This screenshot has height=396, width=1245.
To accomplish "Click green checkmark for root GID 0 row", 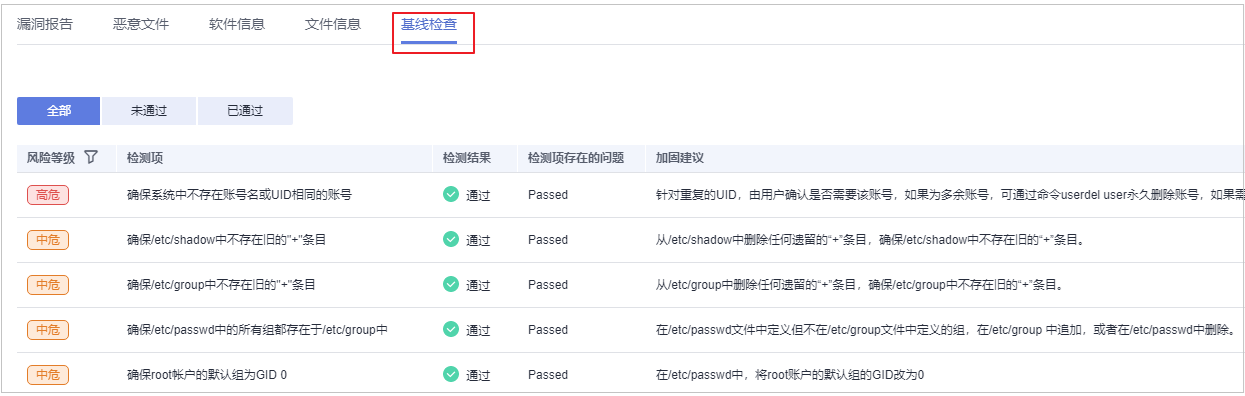I will pyautogui.click(x=450, y=374).
